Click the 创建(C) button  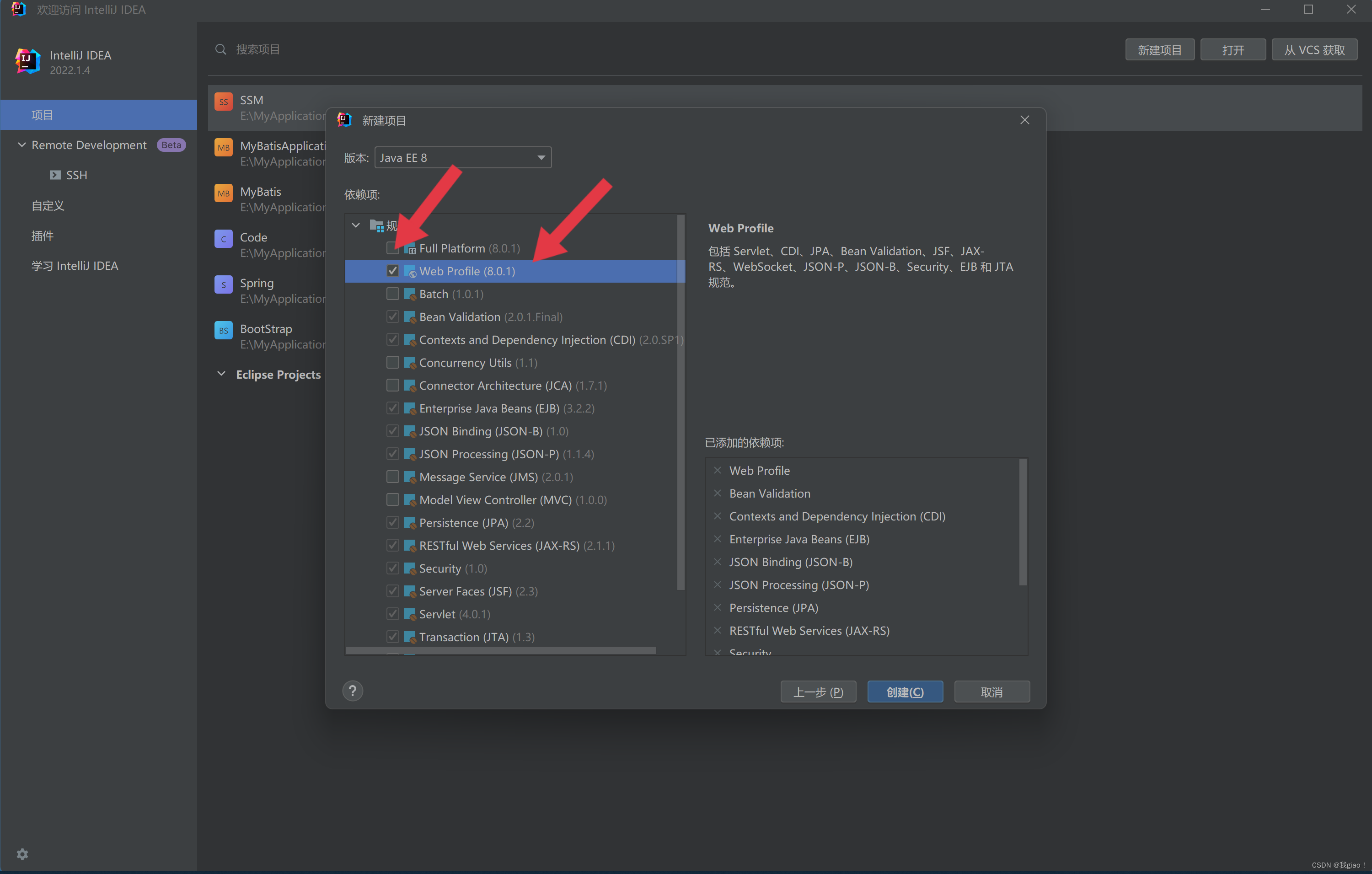(x=905, y=692)
